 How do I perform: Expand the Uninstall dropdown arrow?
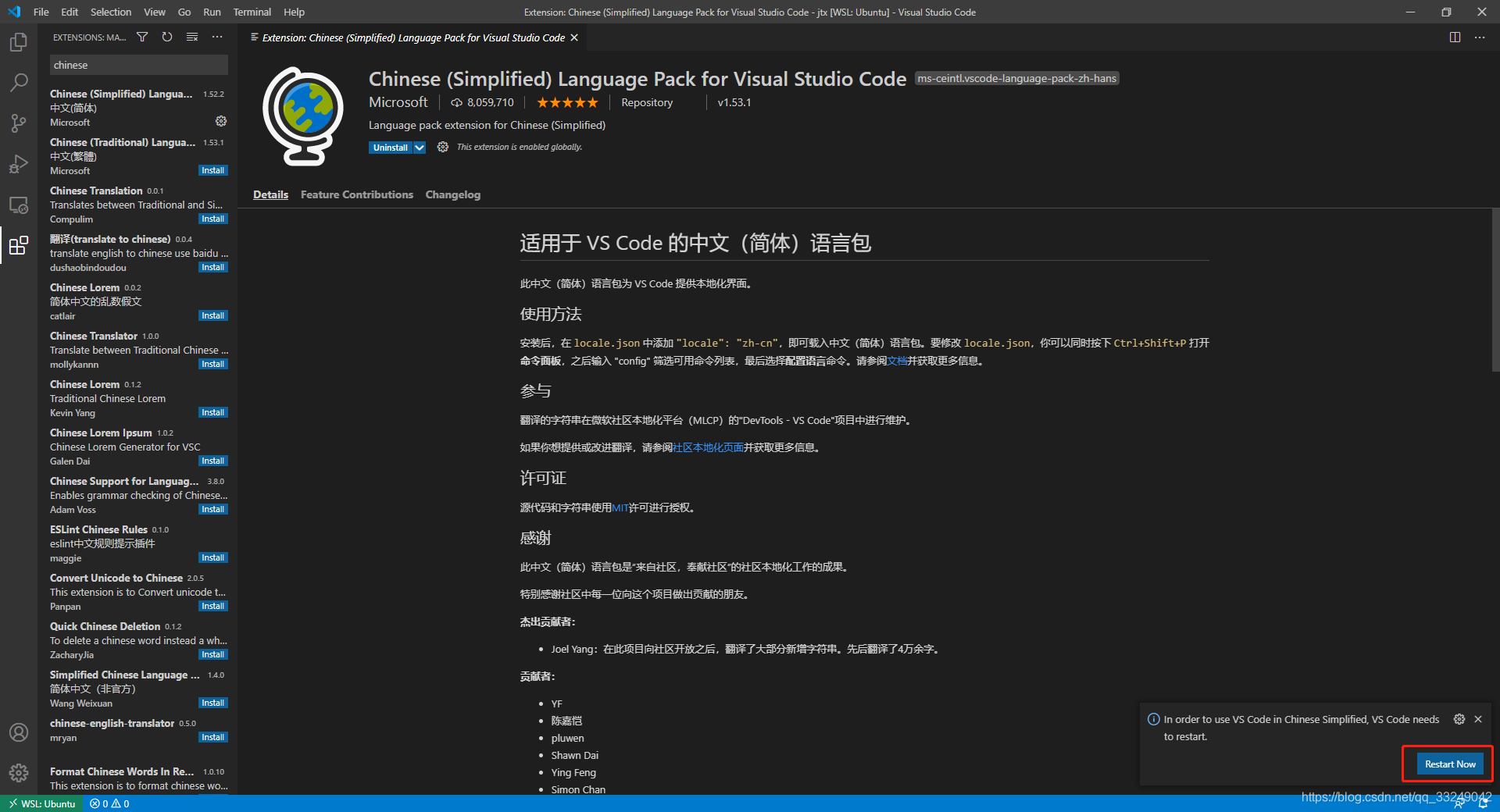pos(420,148)
